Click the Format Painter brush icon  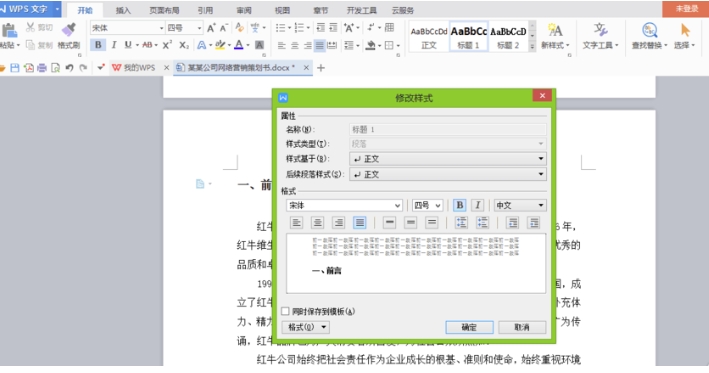pos(69,30)
